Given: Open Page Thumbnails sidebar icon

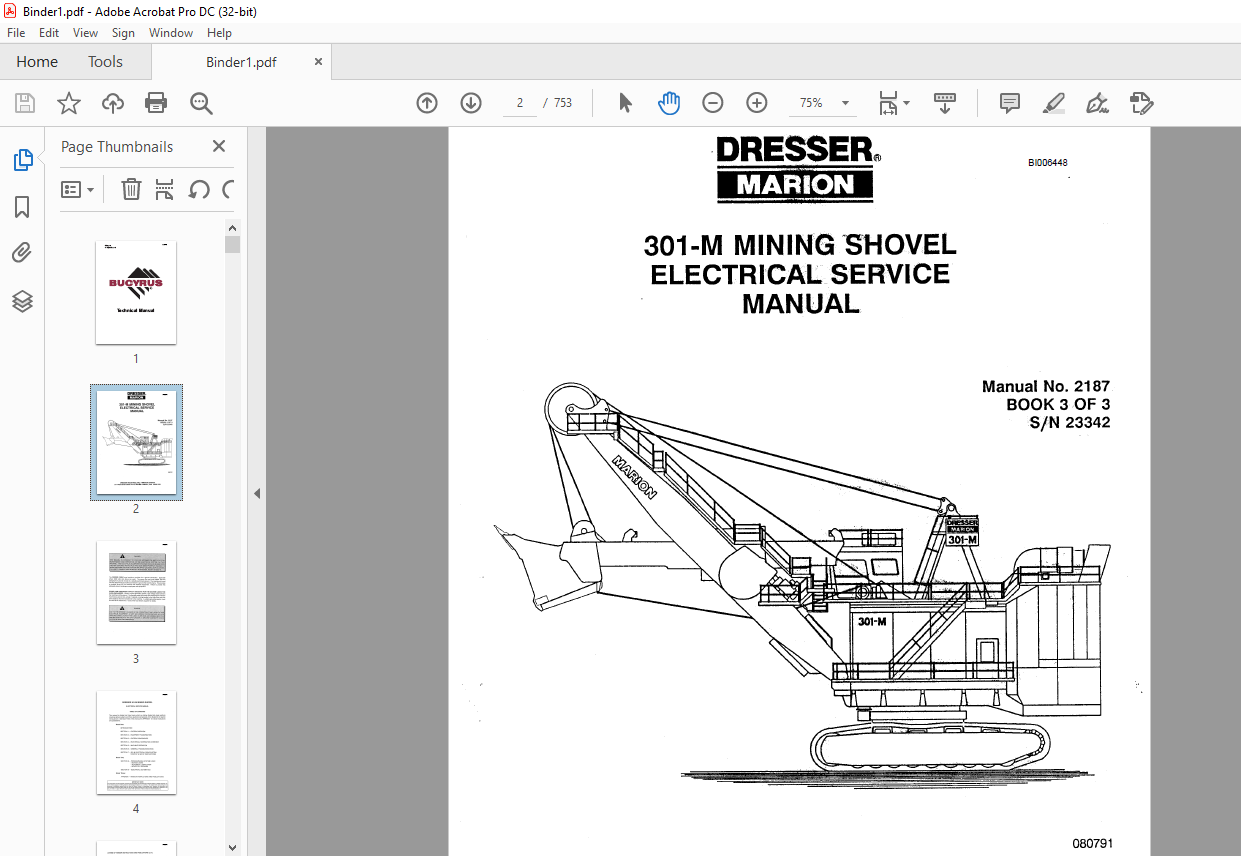Looking at the screenshot, I should pos(22,160).
